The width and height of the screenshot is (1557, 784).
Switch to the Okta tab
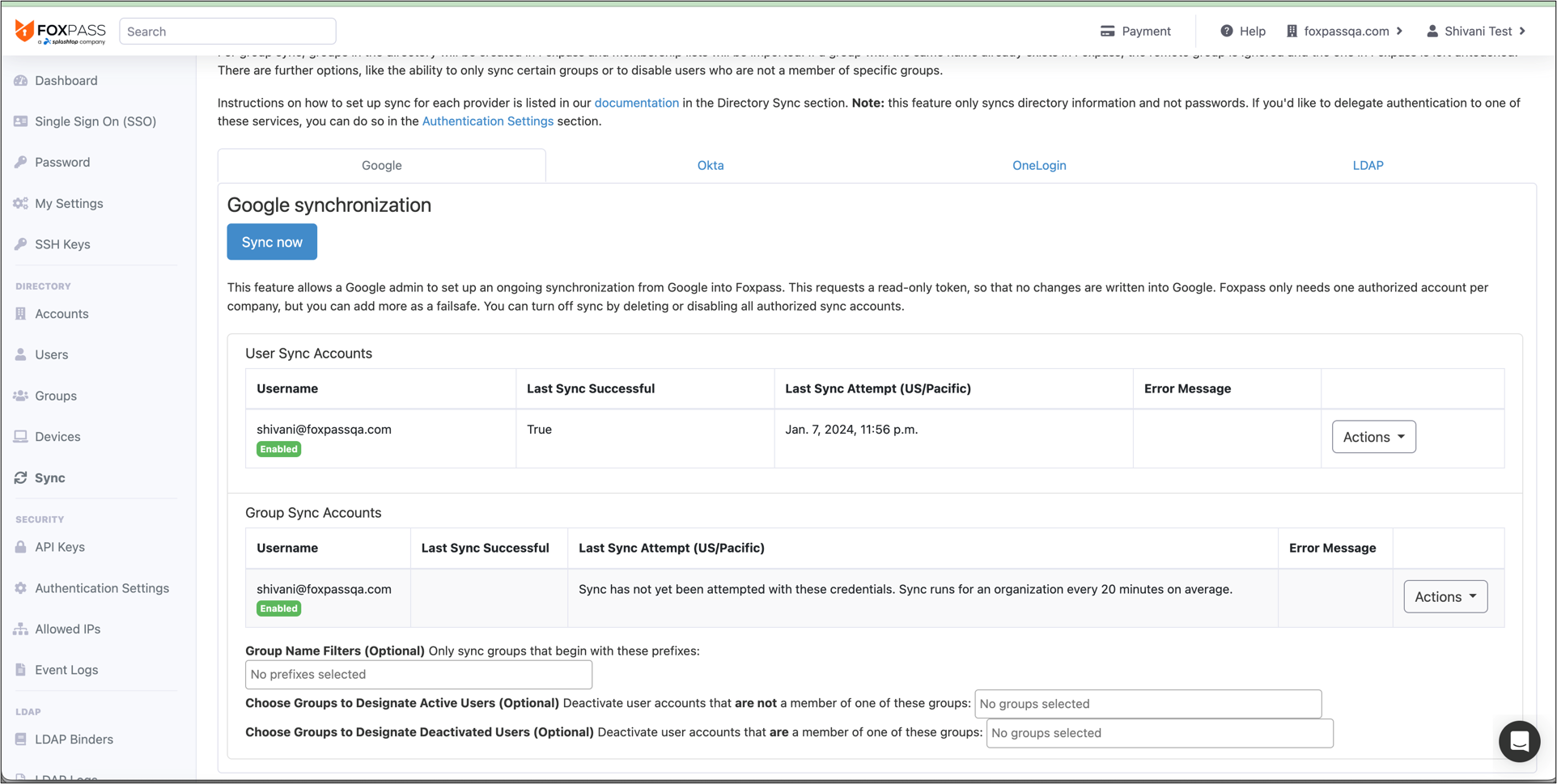pyautogui.click(x=711, y=165)
